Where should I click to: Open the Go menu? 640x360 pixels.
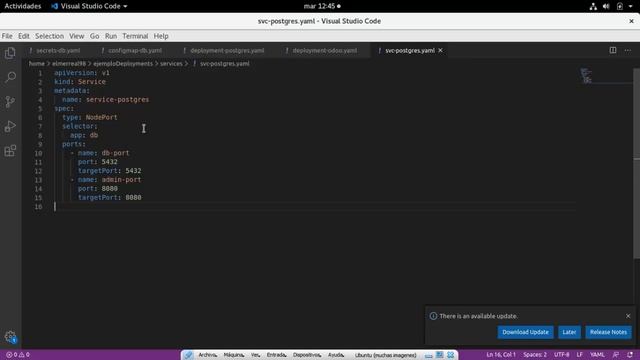point(94,36)
